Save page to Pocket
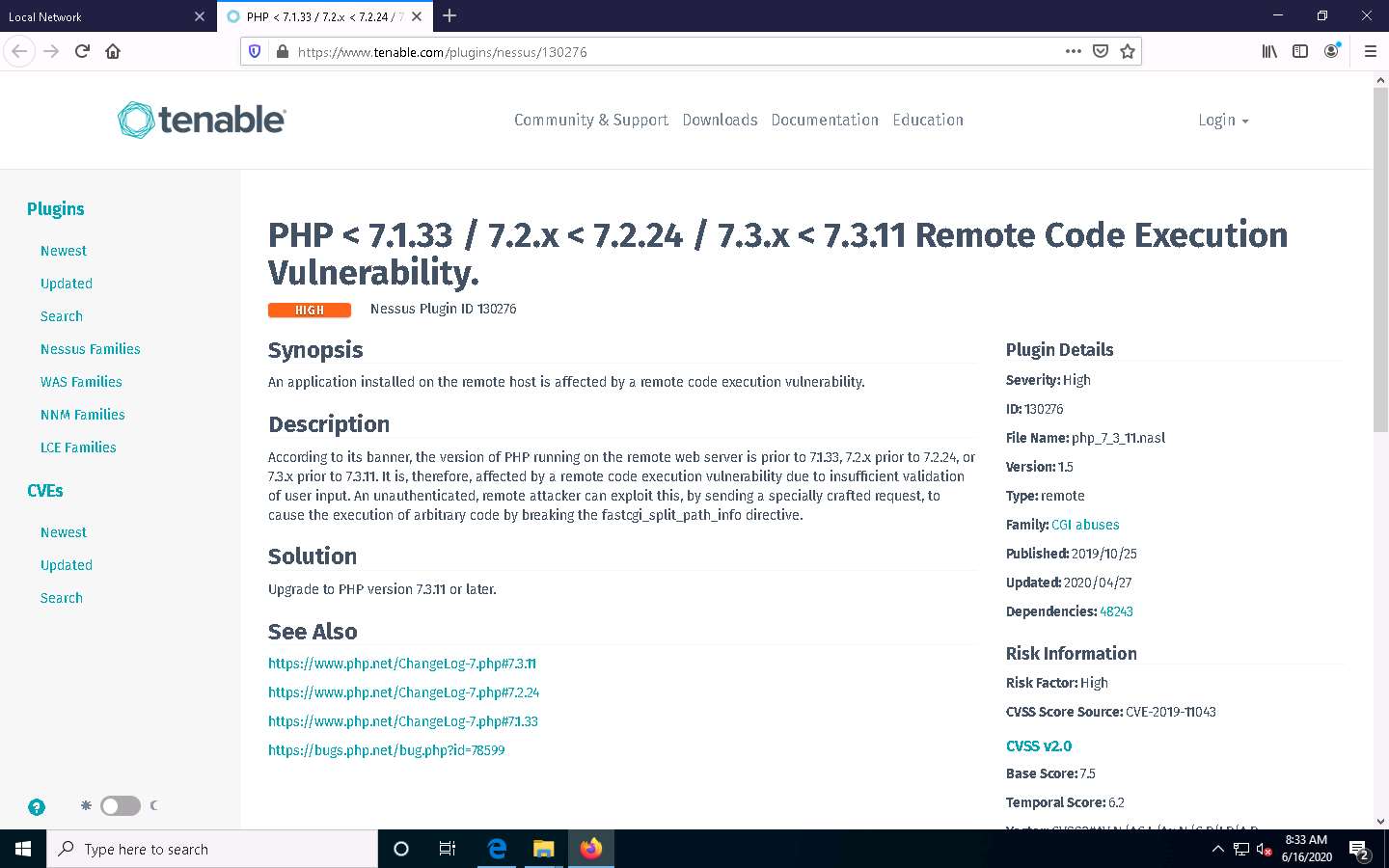The image size is (1389, 868). coord(1100,51)
